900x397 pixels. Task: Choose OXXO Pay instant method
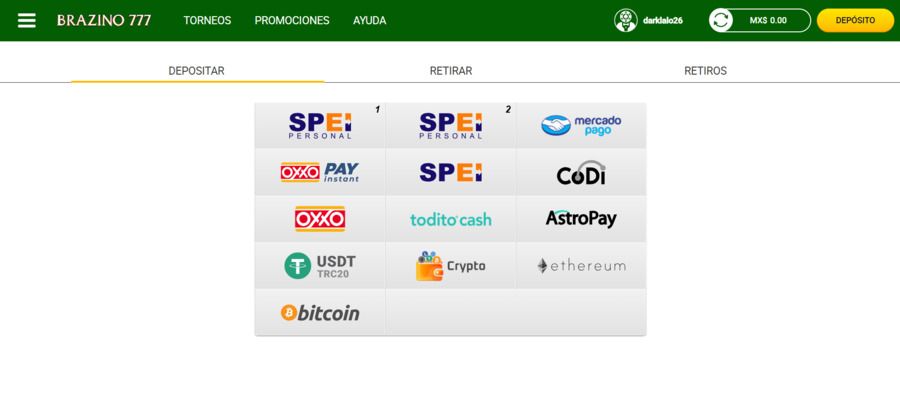(320, 172)
